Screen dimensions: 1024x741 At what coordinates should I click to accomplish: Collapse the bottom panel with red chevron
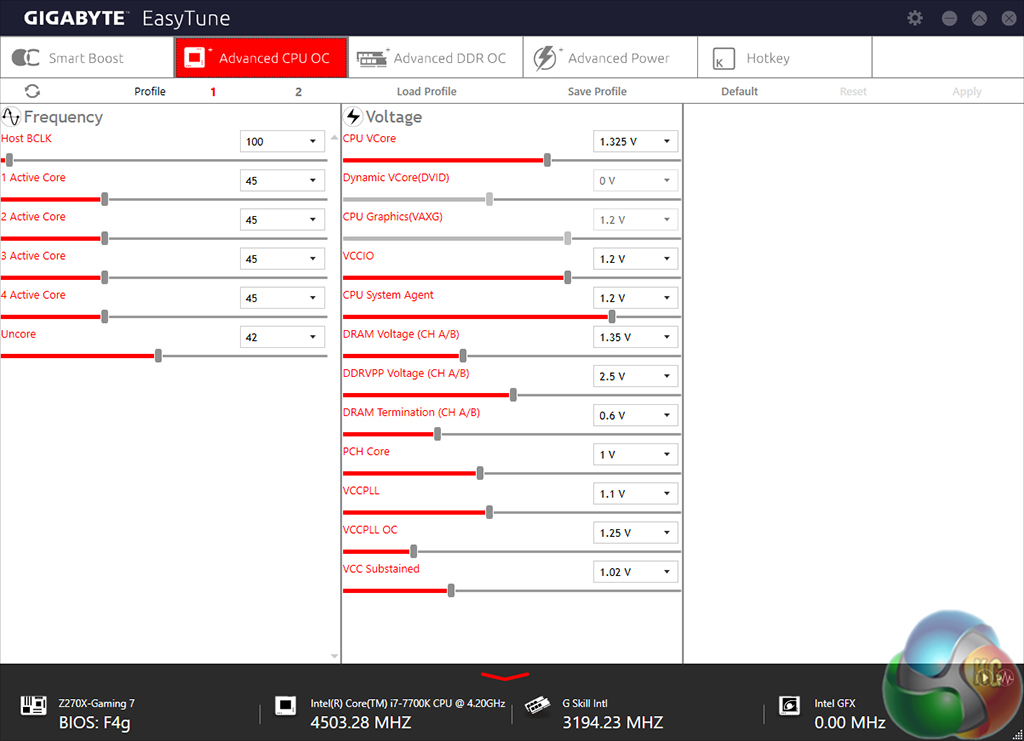[505, 676]
